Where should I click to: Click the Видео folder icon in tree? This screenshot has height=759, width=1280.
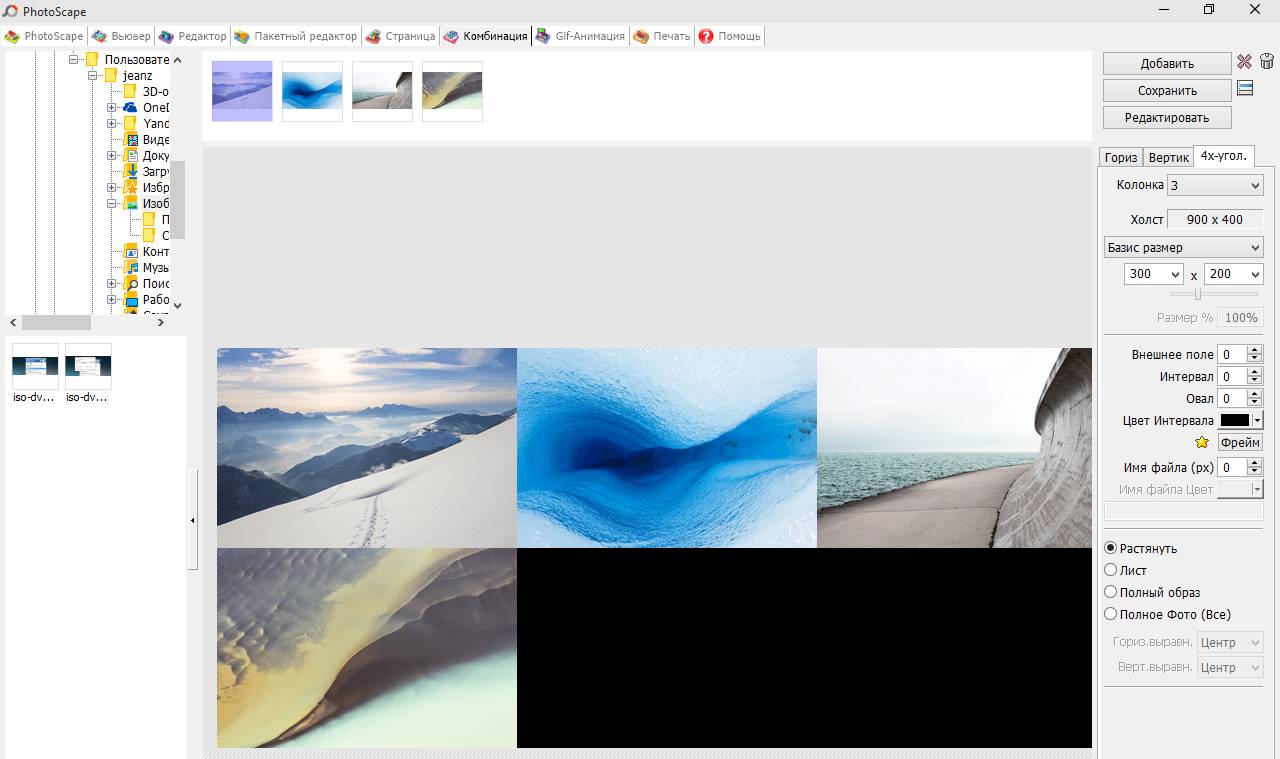coord(130,139)
